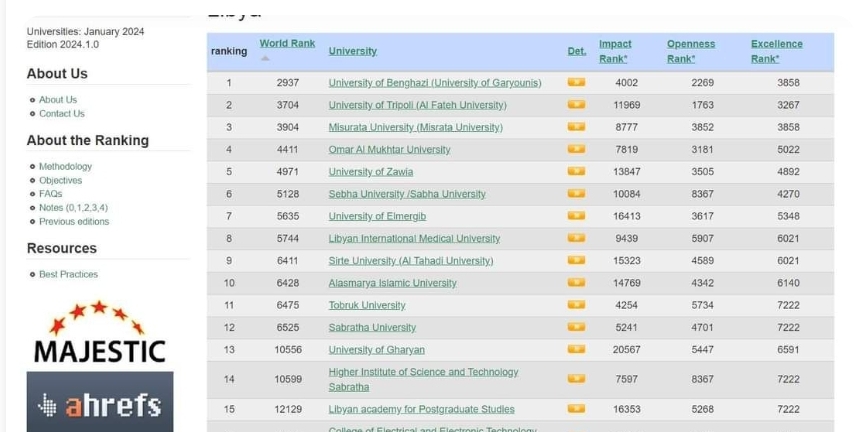
Task: Open Notes (0,1,2,3,4) link
Action: [x=73, y=208]
